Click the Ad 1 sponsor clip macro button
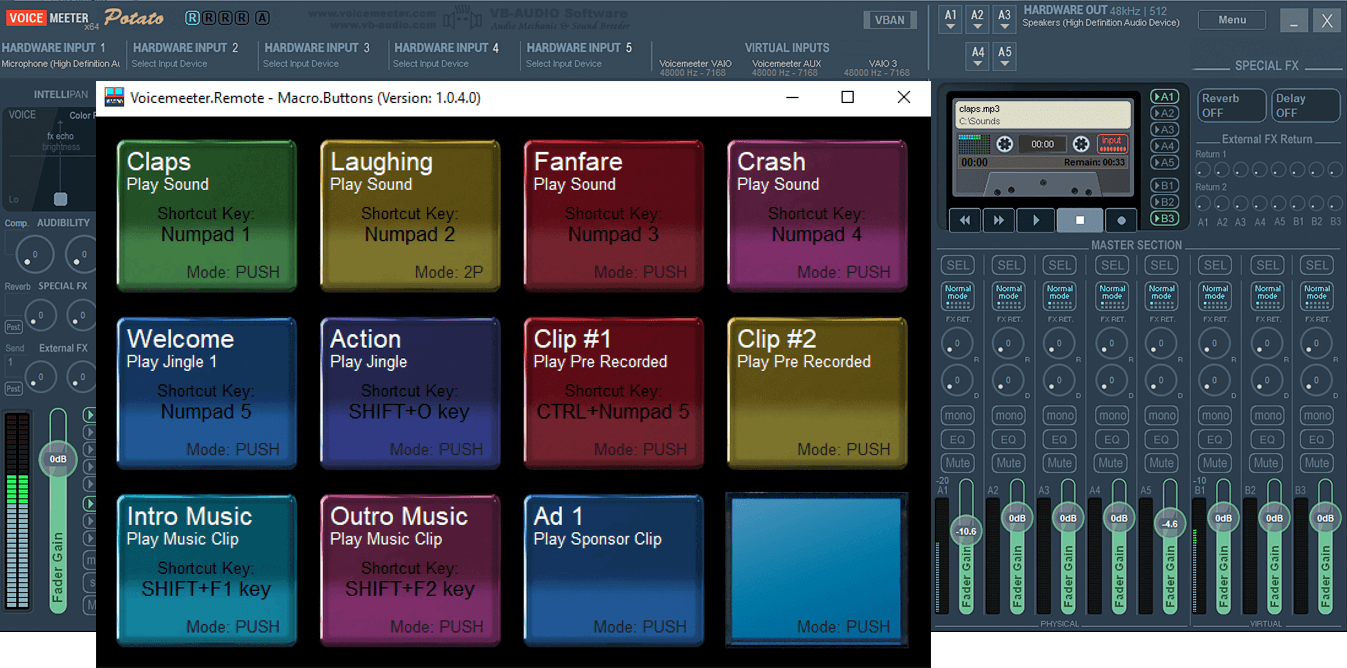This screenshot has width=1347, height=668. (614, 570)
